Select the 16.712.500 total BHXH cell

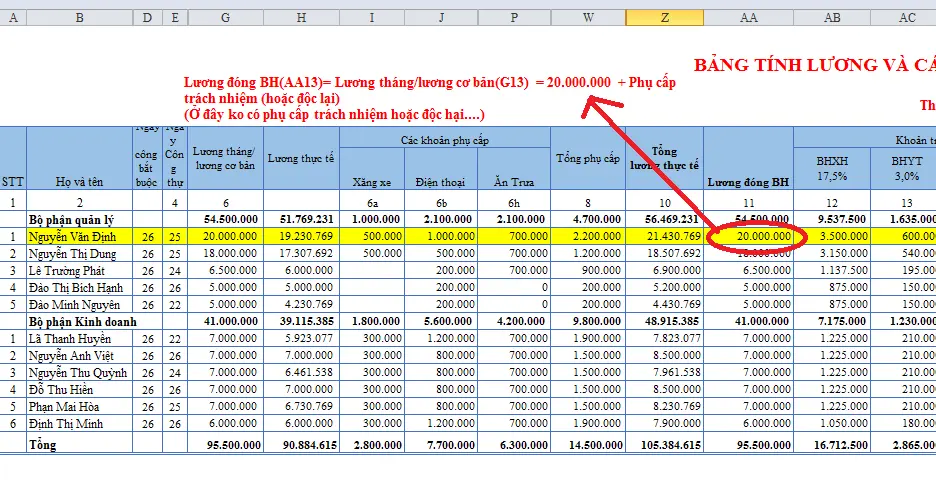pos(832,445)
